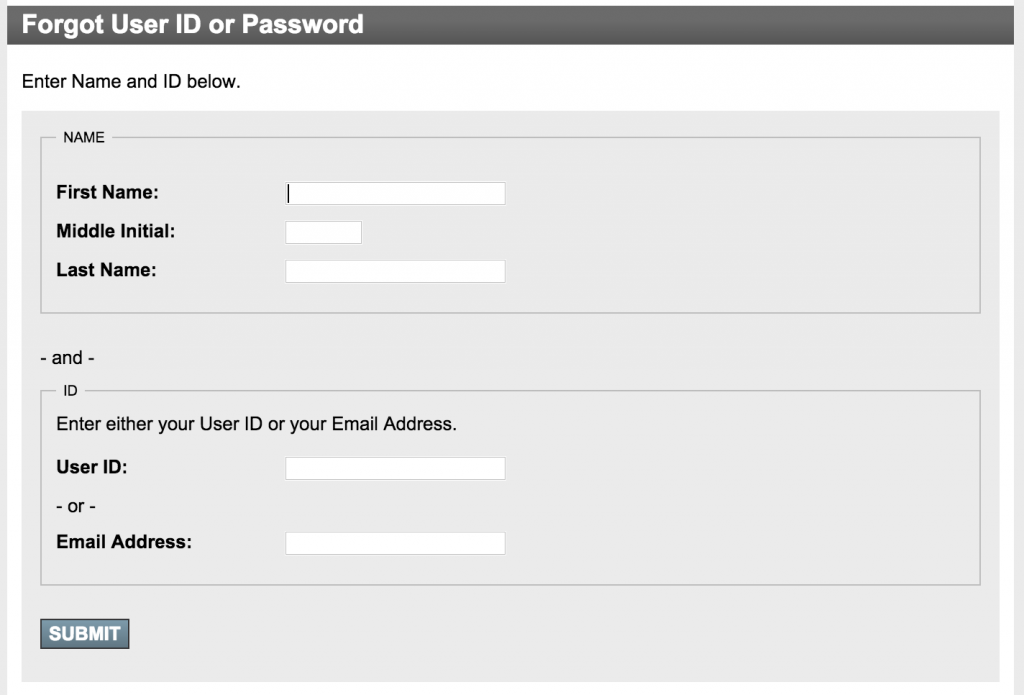Click the NAME group box legend
The image size is (1024, 695).
click(x=85, y=137)
